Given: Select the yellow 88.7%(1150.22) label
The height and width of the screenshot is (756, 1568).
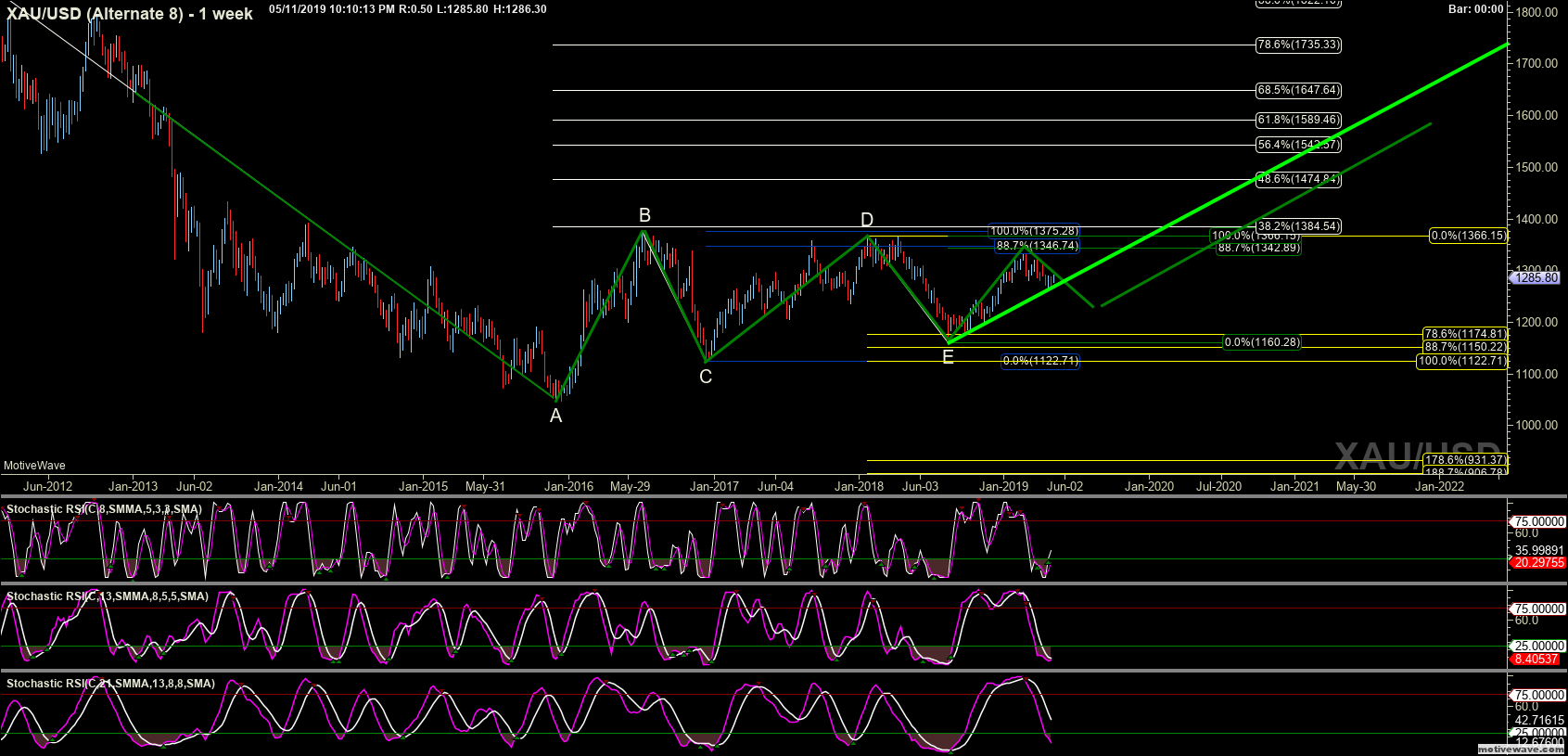Looking at the screenshot, I should coord(1465,347).
